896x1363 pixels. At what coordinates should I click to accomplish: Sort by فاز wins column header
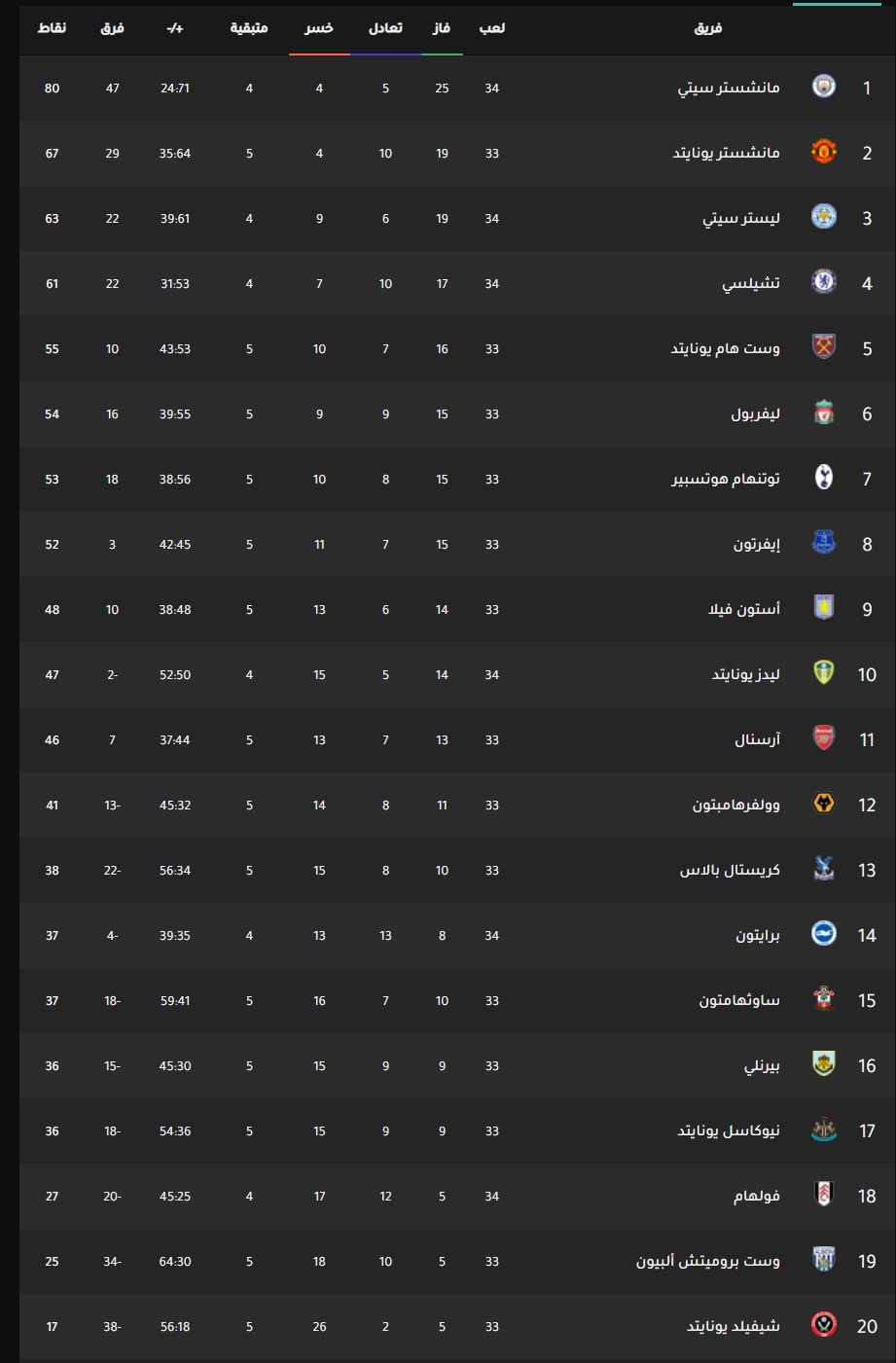click(x=442, y=28)
